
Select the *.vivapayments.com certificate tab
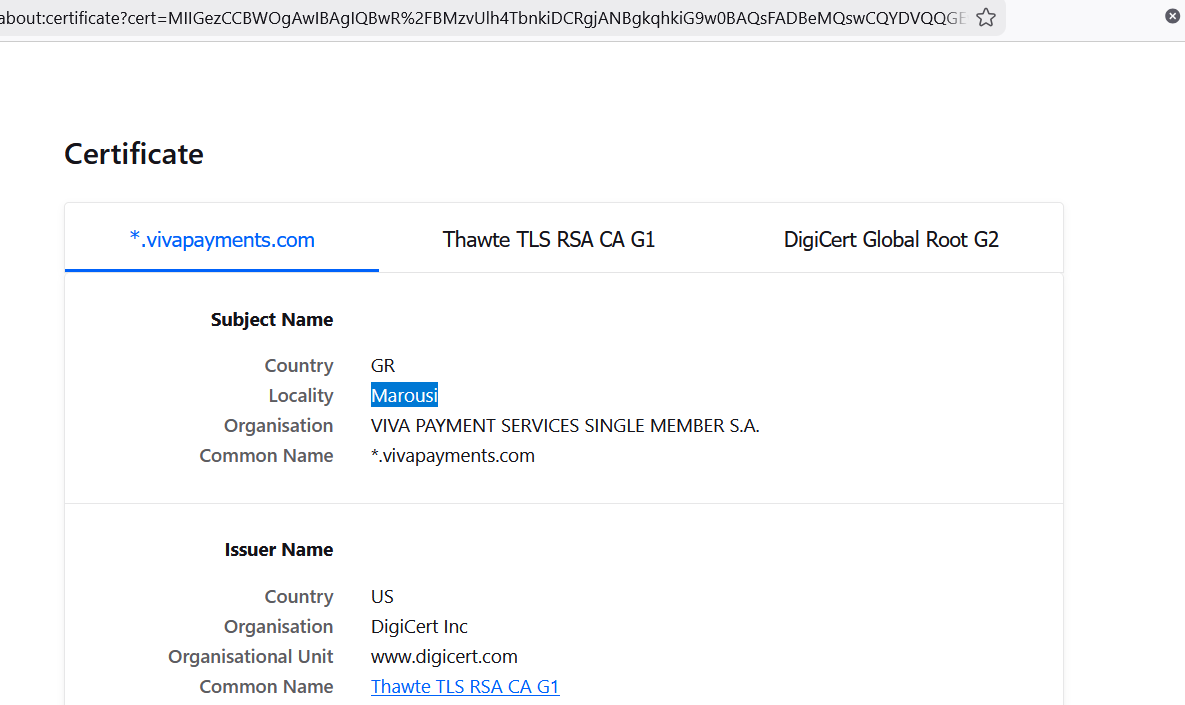(x=222, y=240)
